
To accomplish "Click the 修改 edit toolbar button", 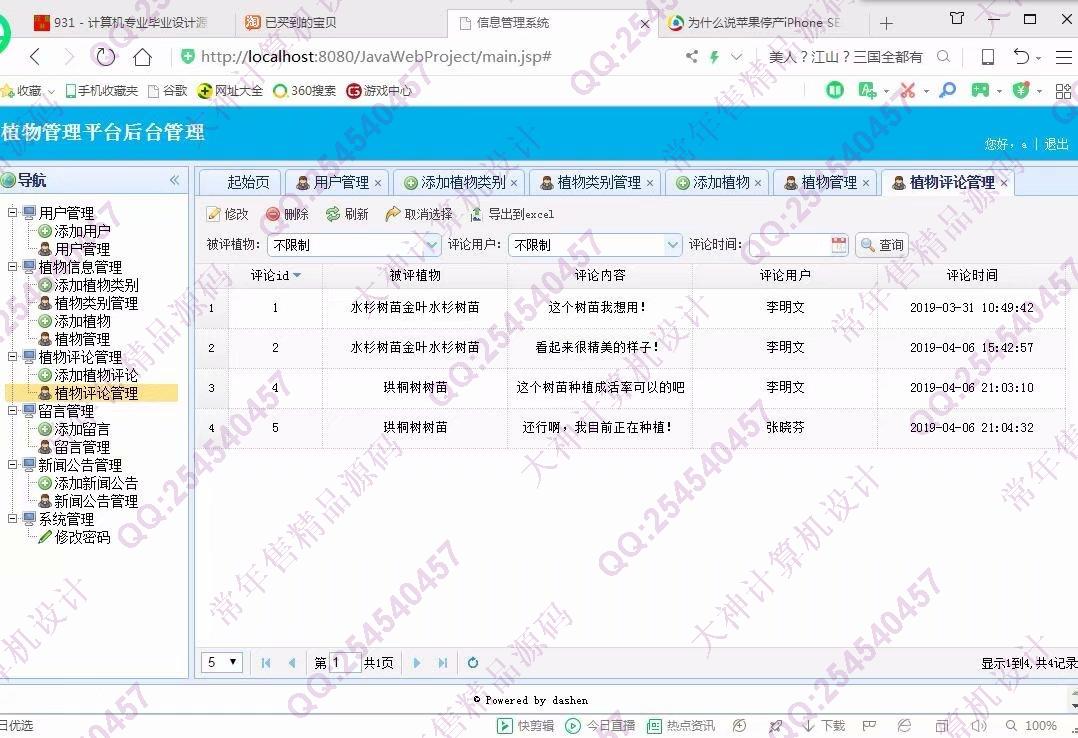I will click(228, 215).
